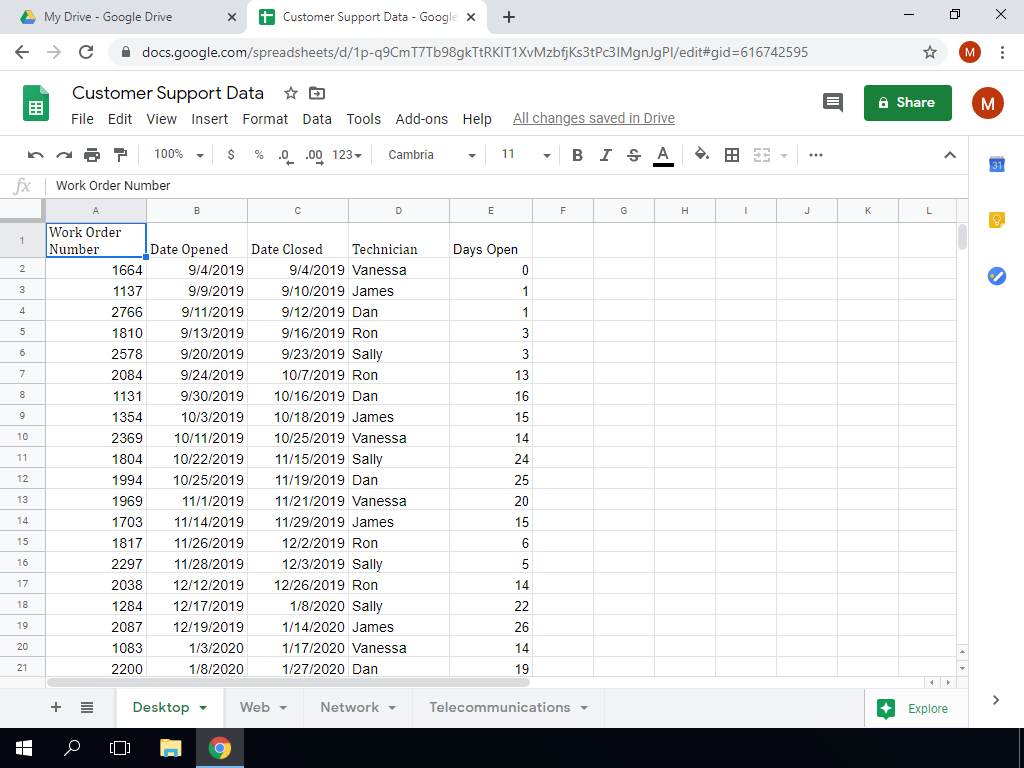Open the Format menu
1024x768 pixels.
click(x=265, y=119)
